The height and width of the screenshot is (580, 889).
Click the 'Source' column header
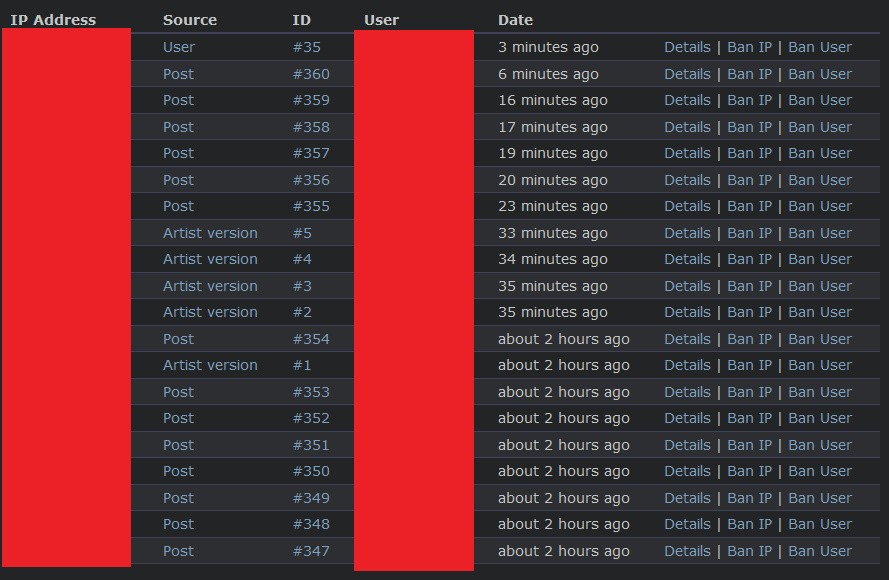click(190, 20)
